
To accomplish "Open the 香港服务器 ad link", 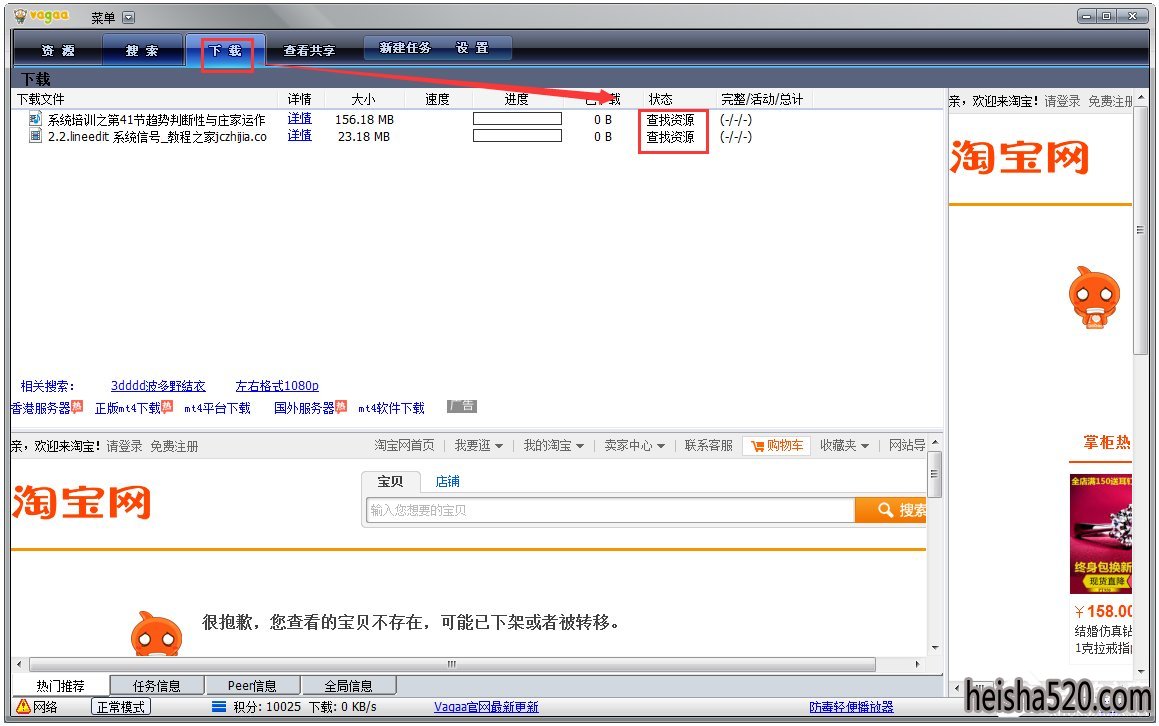I will (41, 408).
